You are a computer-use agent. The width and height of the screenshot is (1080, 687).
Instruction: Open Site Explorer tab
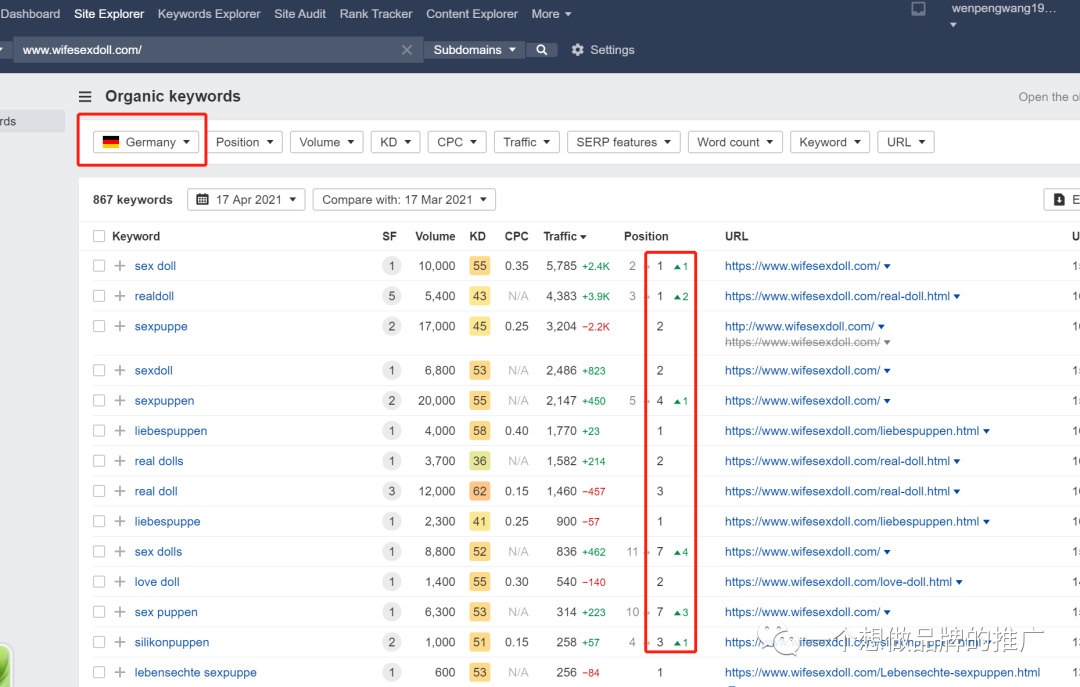click(x=109, y=14)
